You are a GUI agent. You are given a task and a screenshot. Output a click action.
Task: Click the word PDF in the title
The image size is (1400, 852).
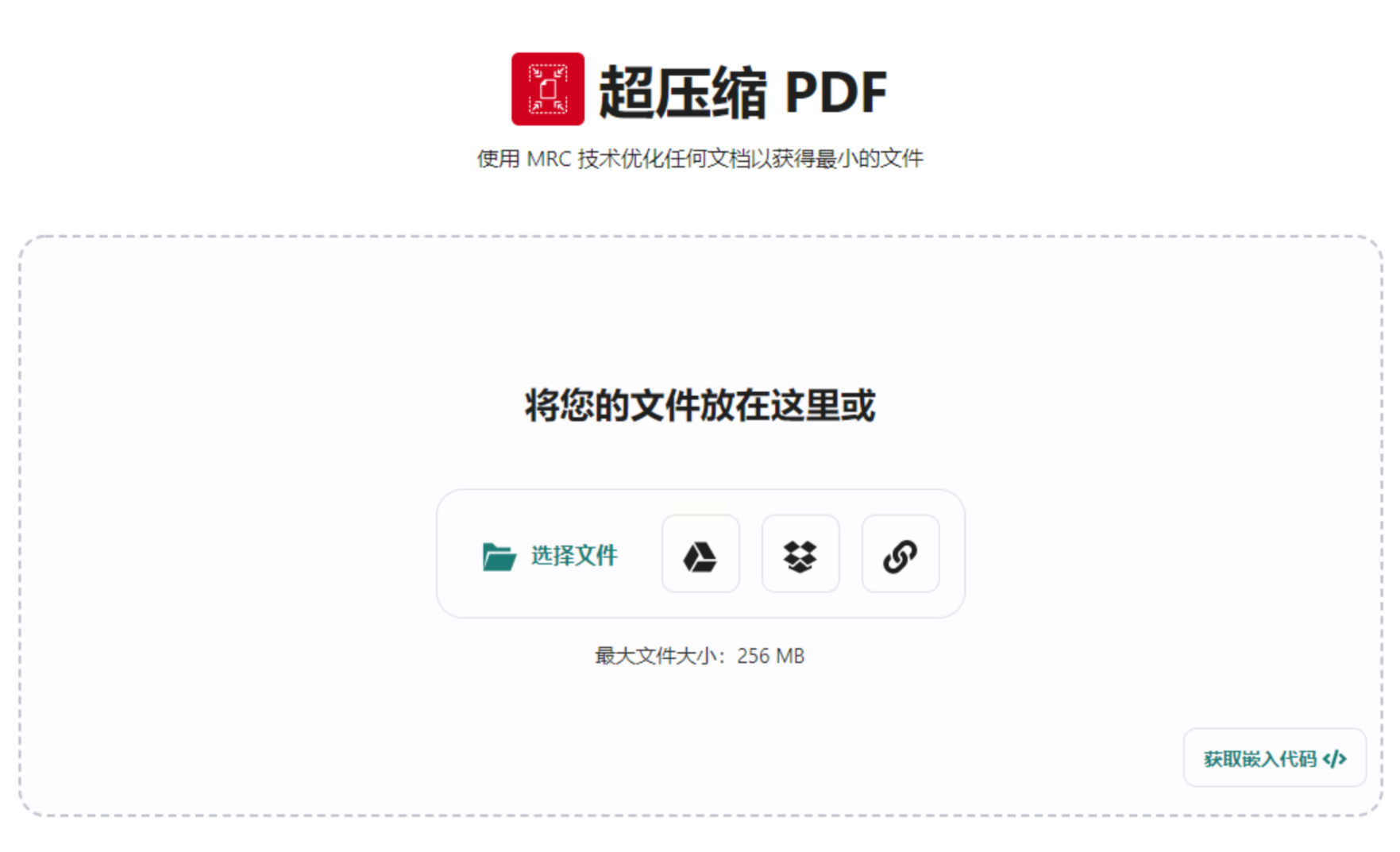tap(835, 93)
